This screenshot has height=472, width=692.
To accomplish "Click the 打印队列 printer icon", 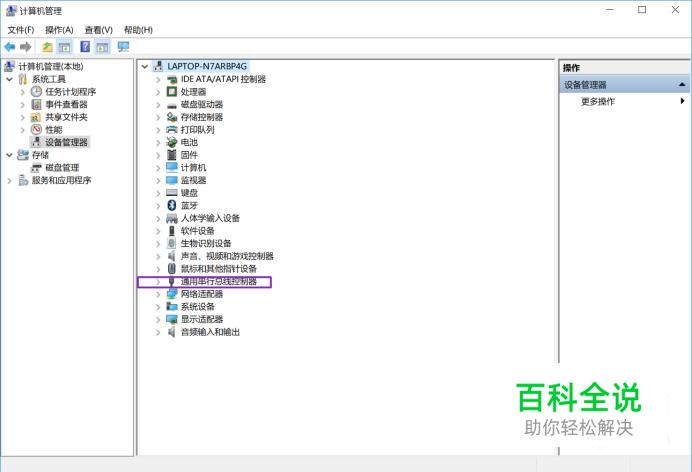I will (x=172, y=130).
